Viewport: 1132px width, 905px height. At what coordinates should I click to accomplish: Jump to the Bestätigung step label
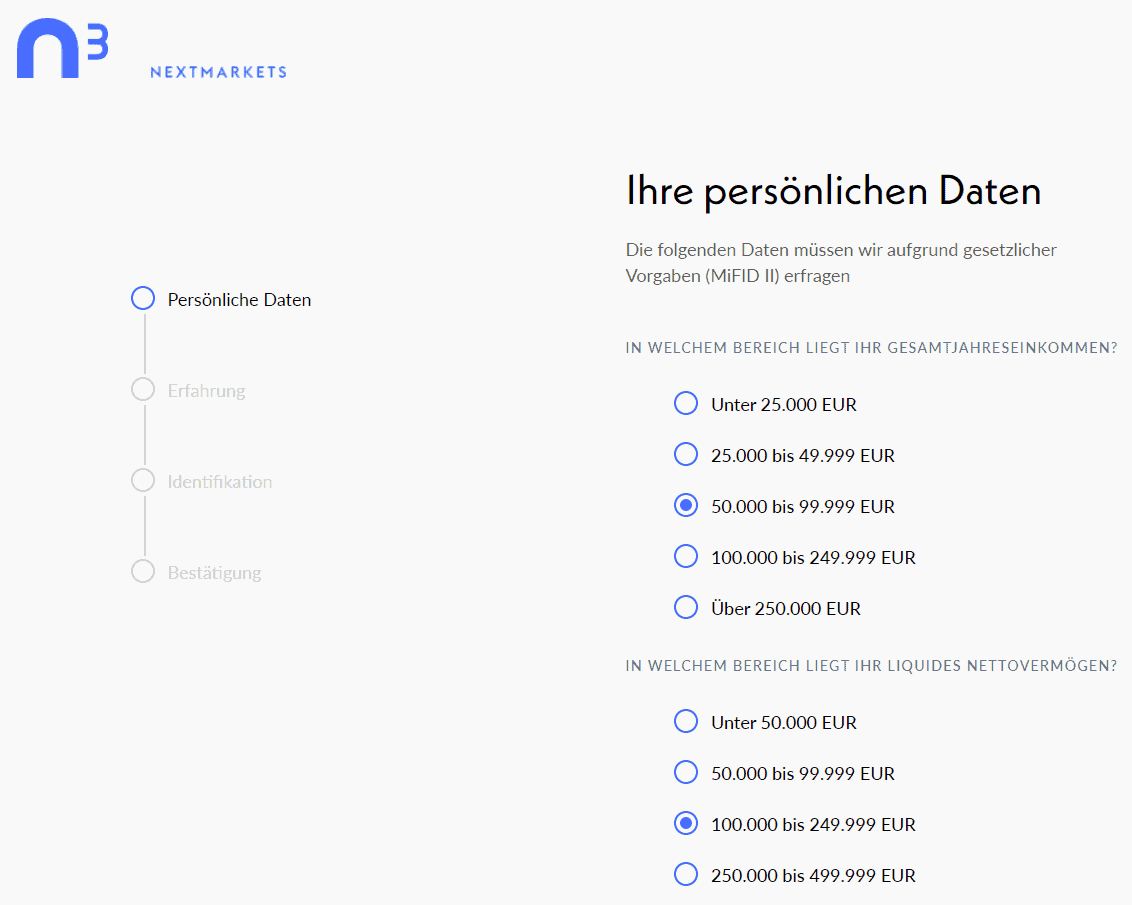pyautogui.click(x=214, y=573)
